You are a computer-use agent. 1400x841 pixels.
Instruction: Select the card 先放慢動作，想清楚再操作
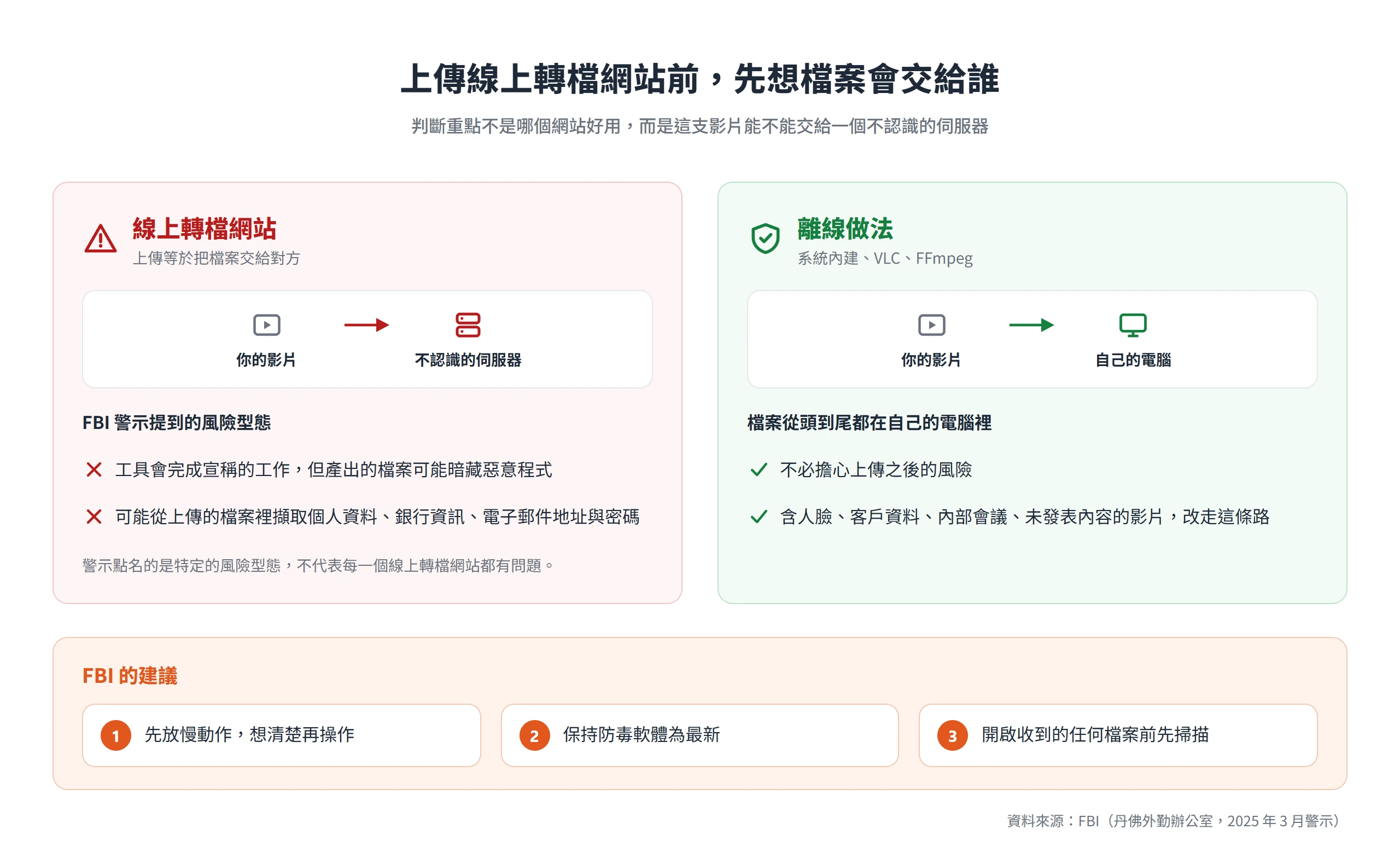coord(282,735)
